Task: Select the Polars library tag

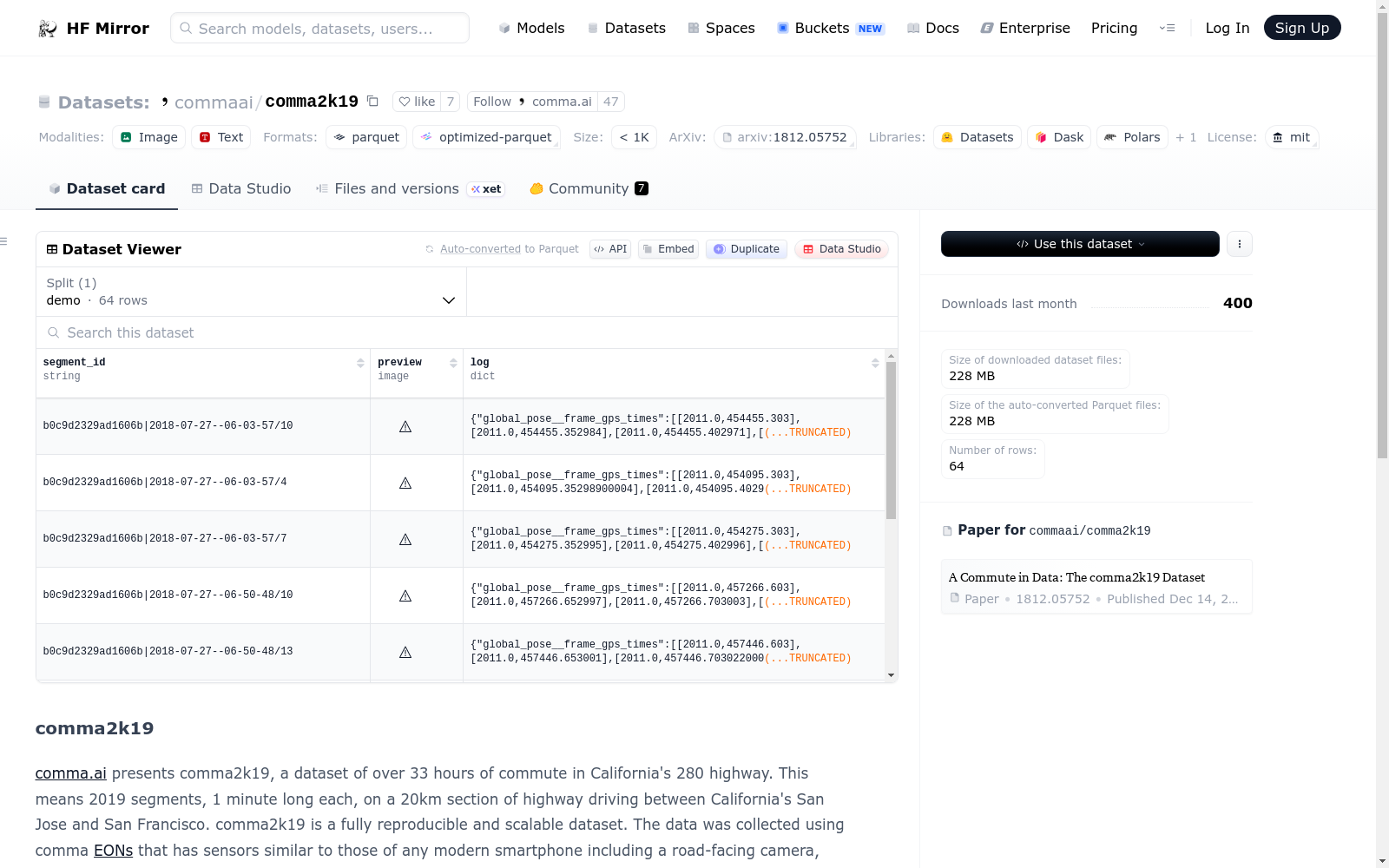Action: pyautogui.click(x=1132, y=137)
